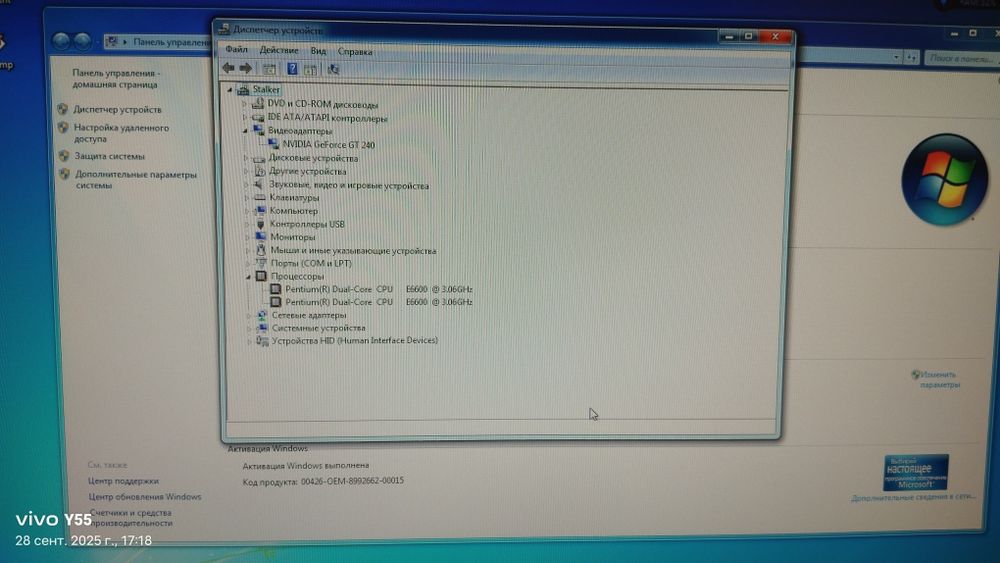Open Центр поддержки link
Viewport: 1000px width, 563px height.
tap(124, 481)
